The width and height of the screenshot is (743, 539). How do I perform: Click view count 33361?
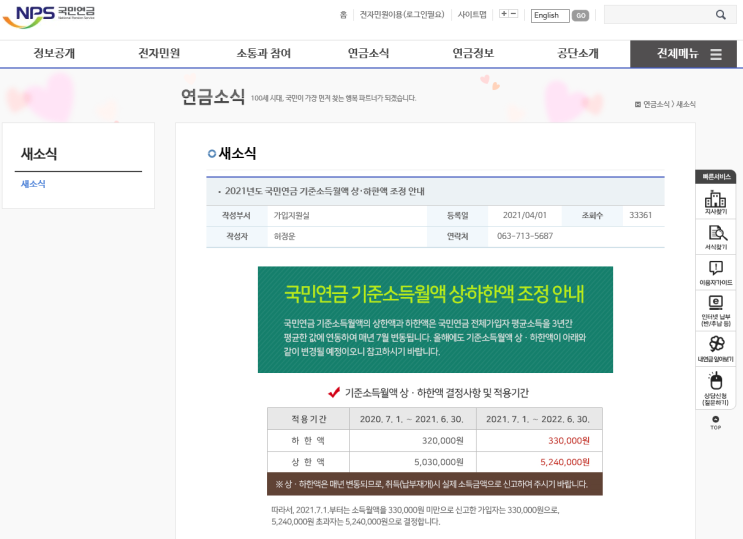pyautogui.click(x=640, y=215)
